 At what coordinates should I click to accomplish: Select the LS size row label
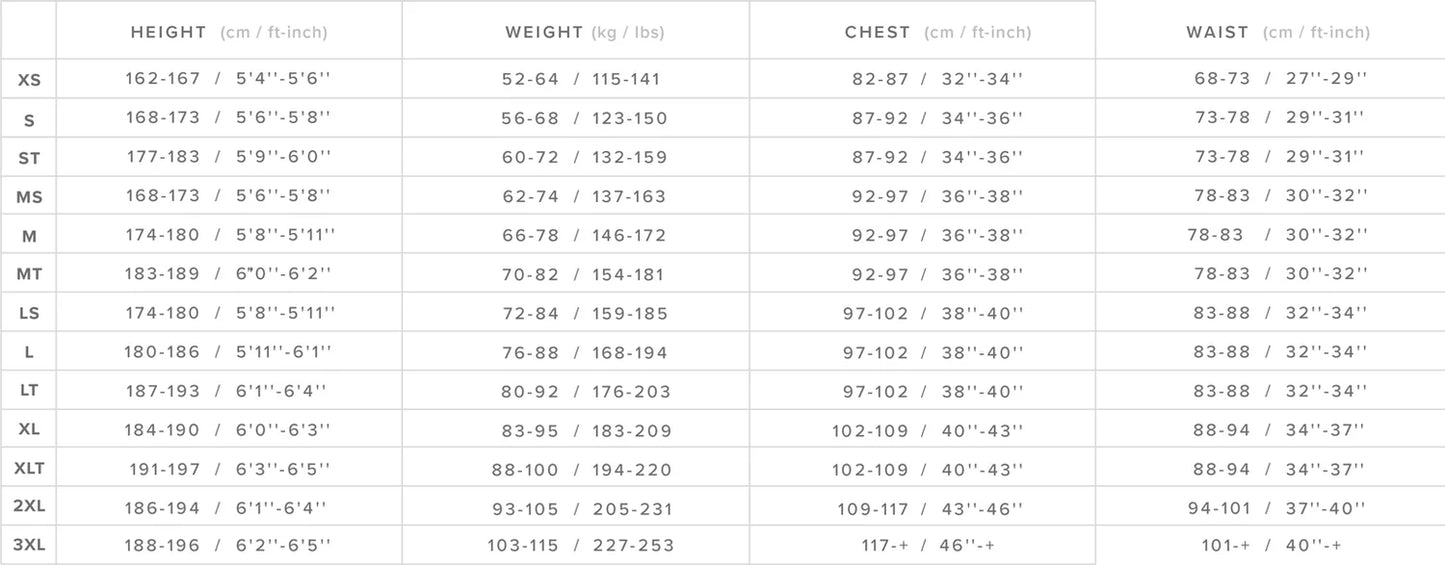pyautogui.click(x=29, y=313)
